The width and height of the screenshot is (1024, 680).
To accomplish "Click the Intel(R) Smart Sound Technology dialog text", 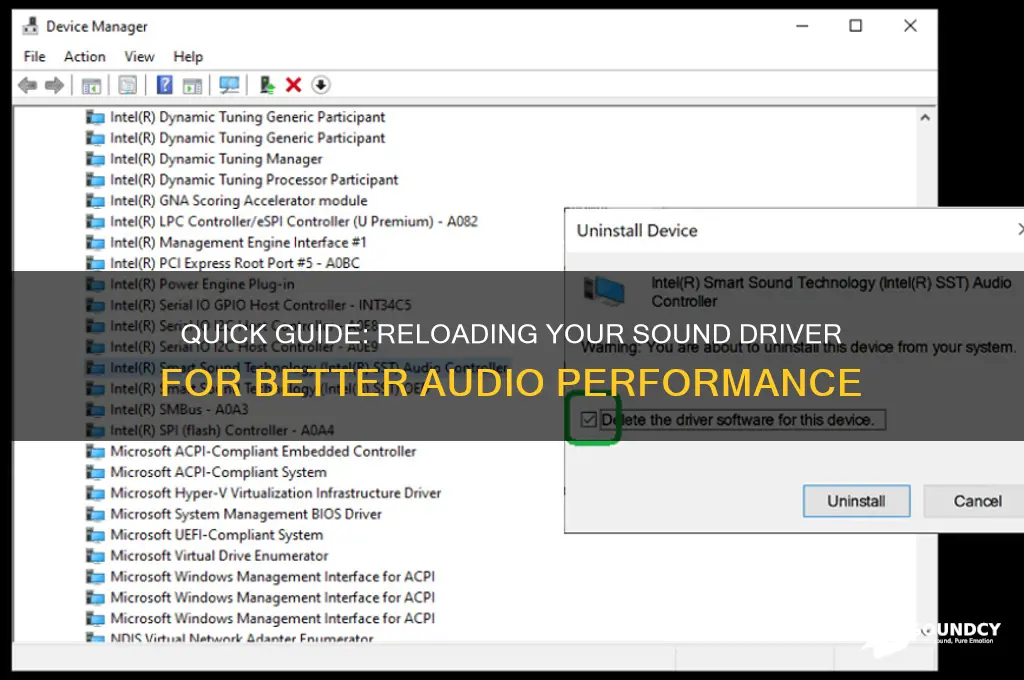I will 831,292.
